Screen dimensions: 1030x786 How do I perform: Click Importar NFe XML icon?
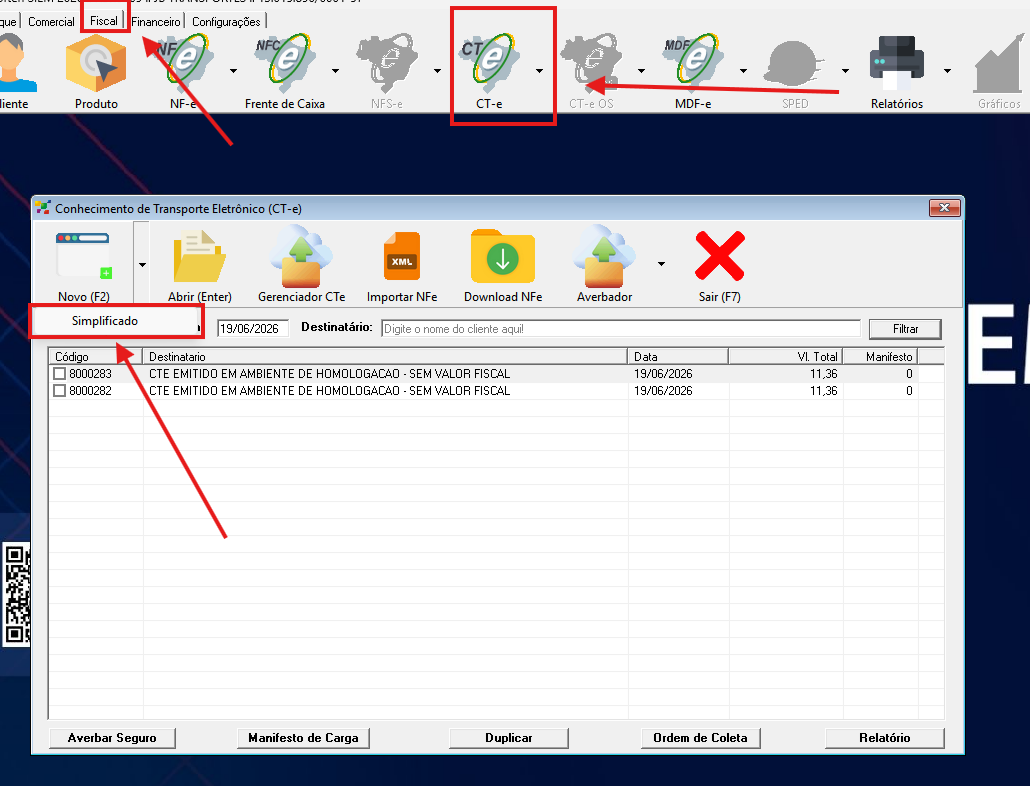pos(402,265)
